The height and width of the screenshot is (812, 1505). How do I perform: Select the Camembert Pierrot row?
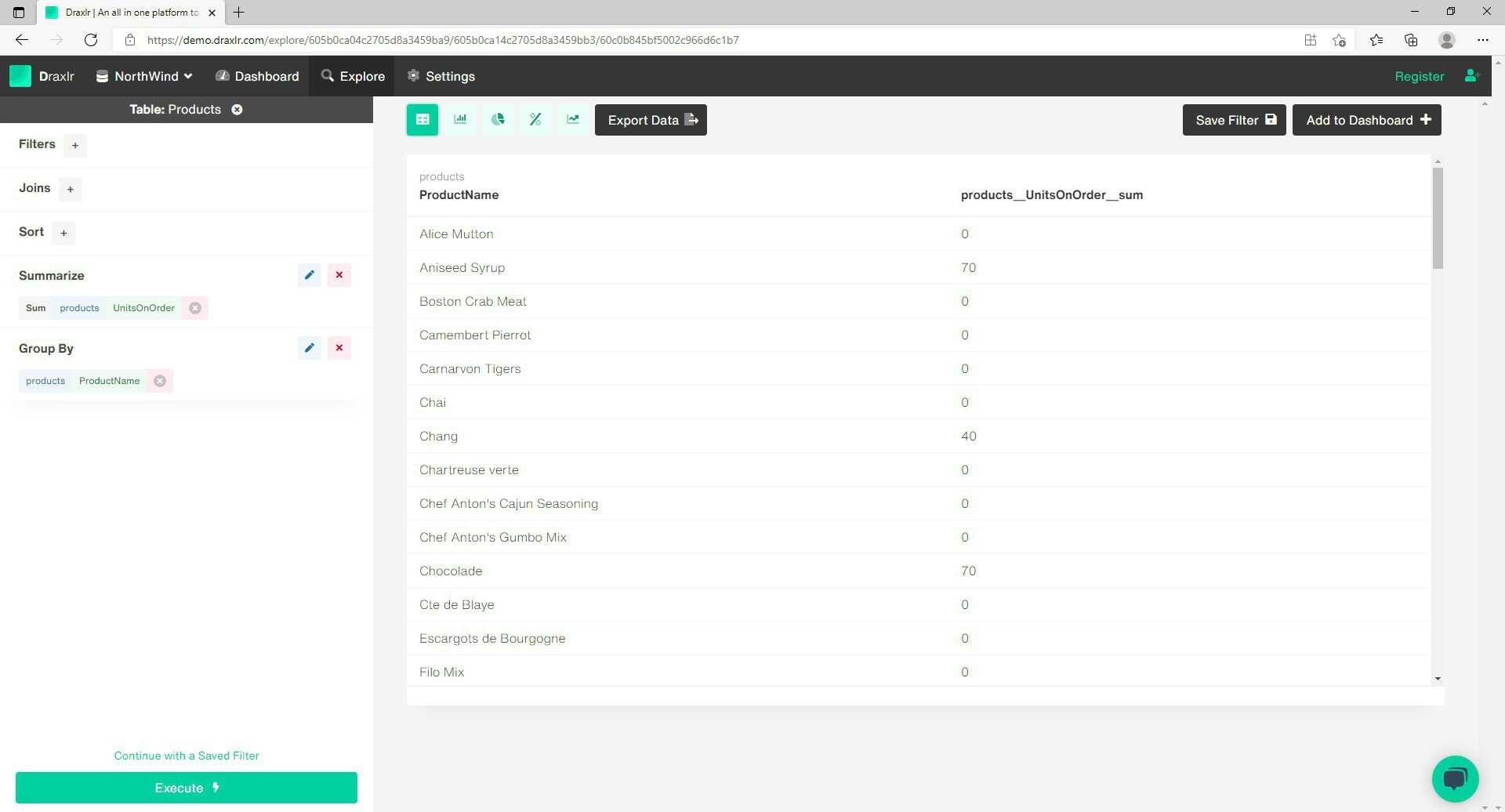[x=919, y=335]
